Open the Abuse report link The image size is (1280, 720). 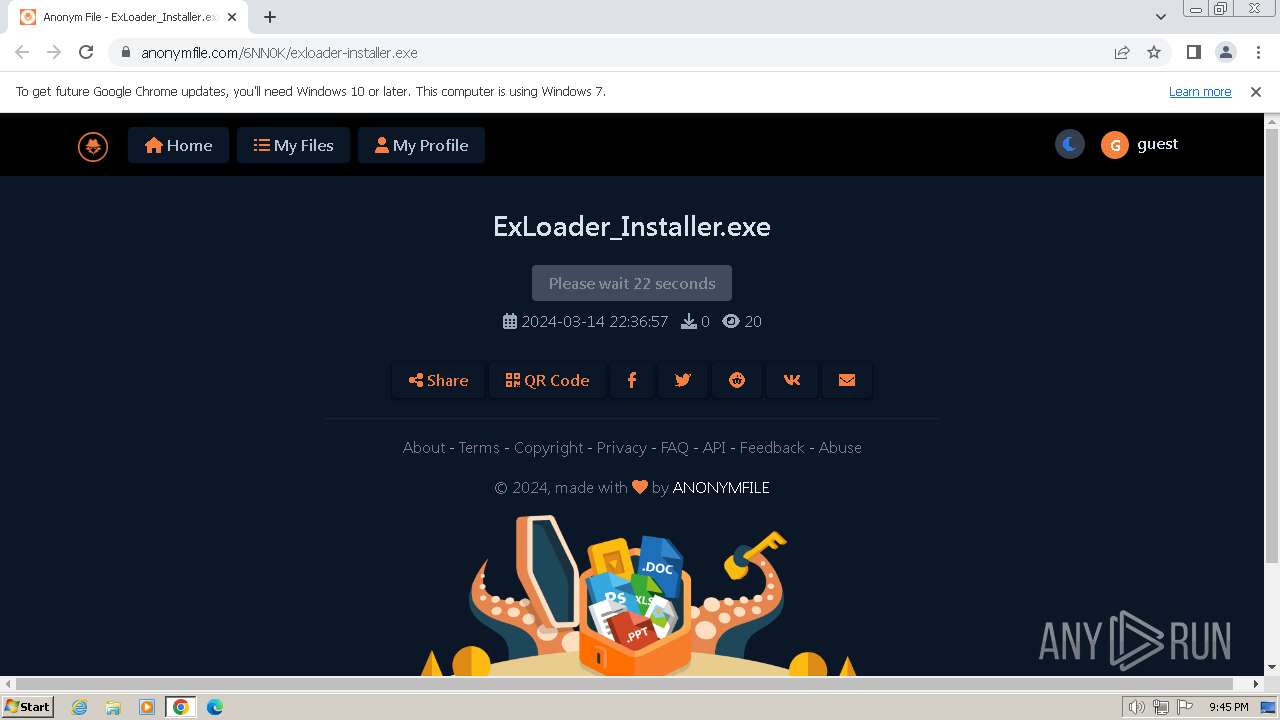840,448
